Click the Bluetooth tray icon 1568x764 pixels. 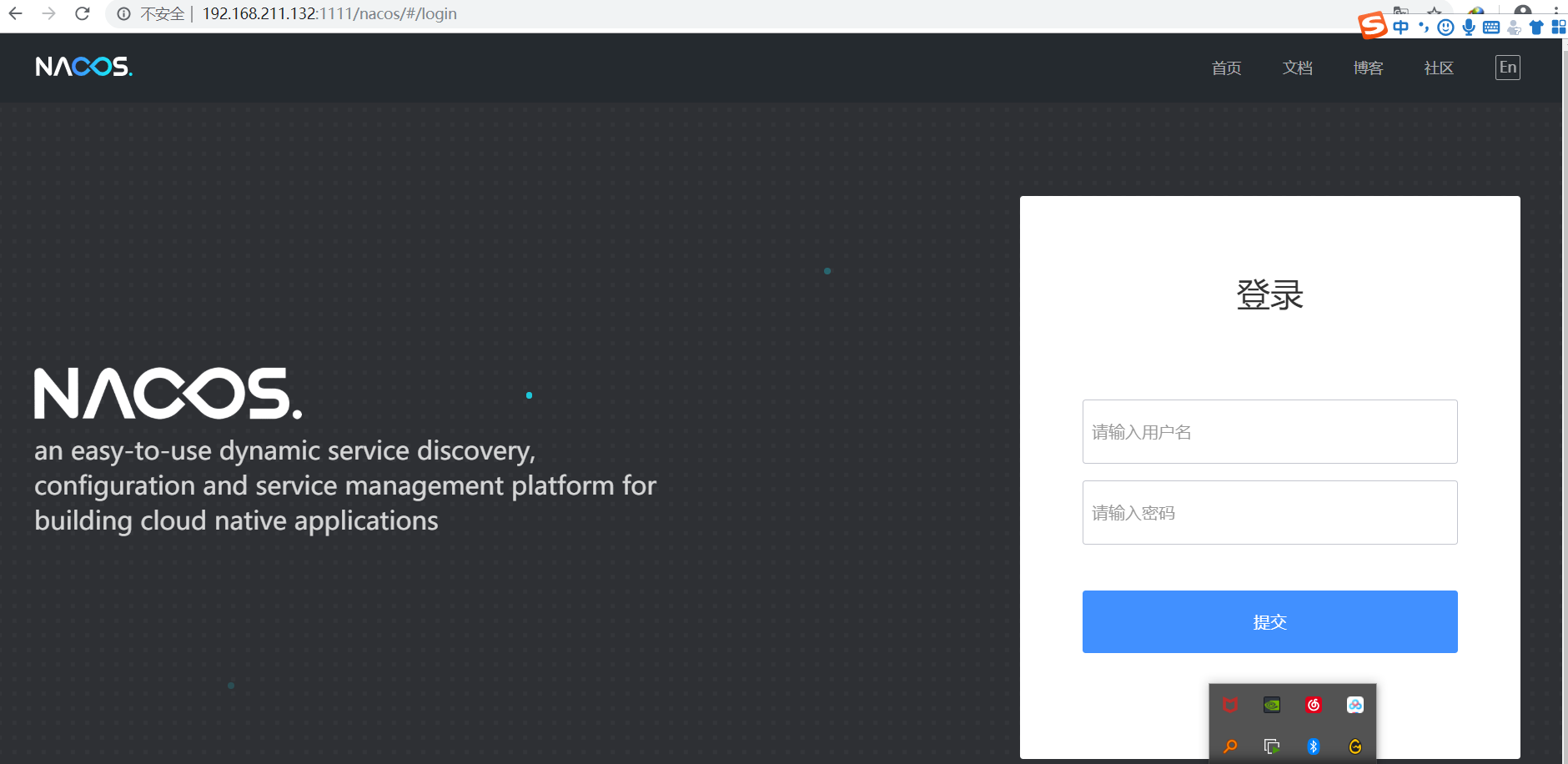click(x=1314, y=746)
